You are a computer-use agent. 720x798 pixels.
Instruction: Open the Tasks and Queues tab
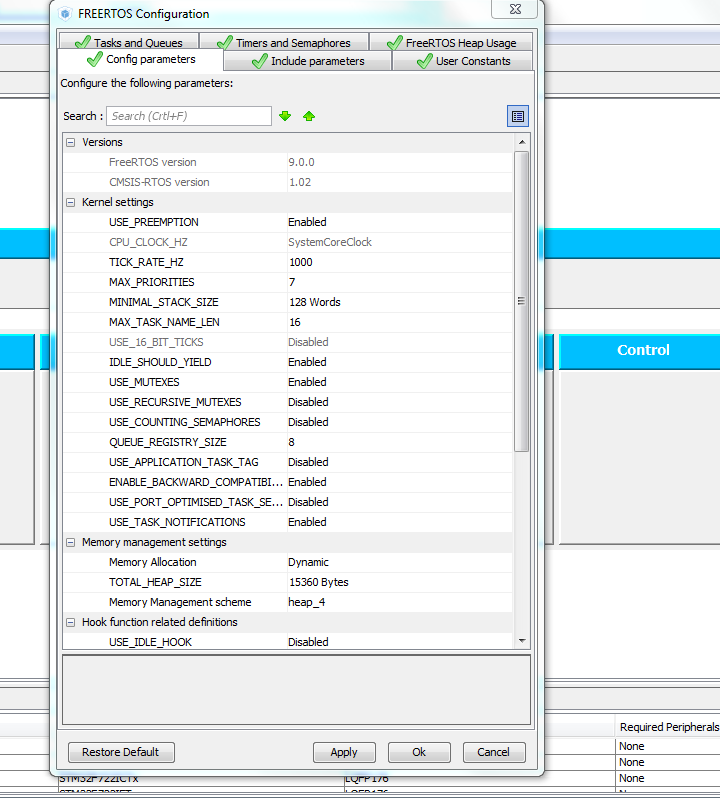[x=129, y=42]
